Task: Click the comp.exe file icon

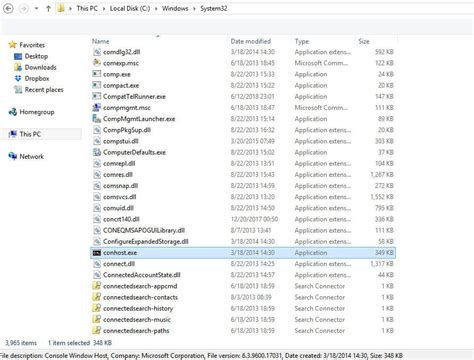Action: pos(97,74)
